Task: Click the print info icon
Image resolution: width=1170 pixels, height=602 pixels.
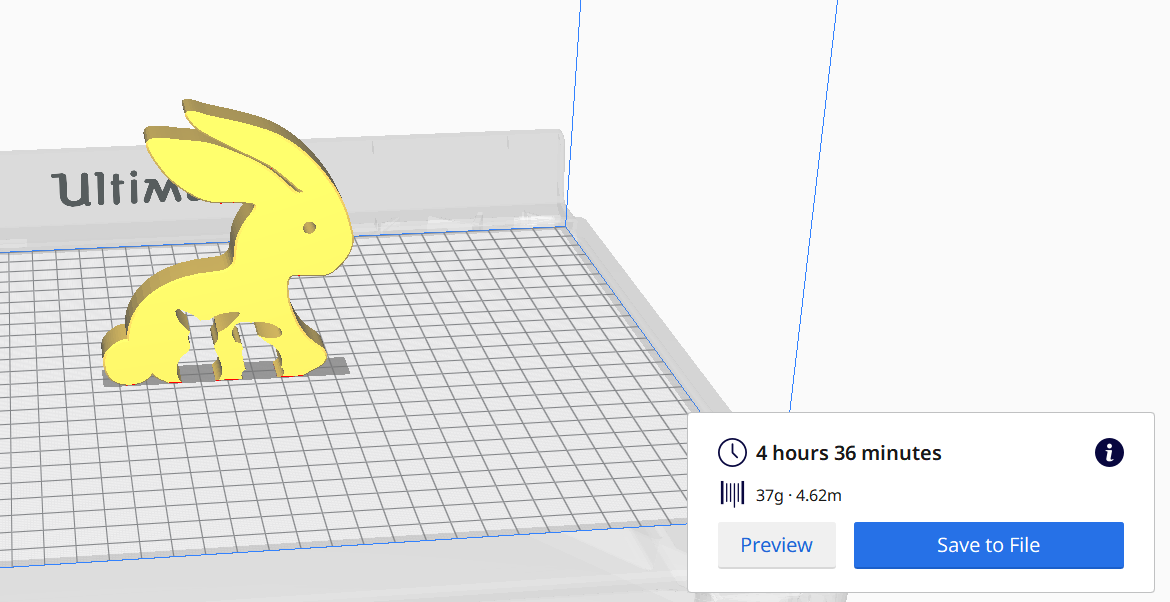Action: point(1109,452)
